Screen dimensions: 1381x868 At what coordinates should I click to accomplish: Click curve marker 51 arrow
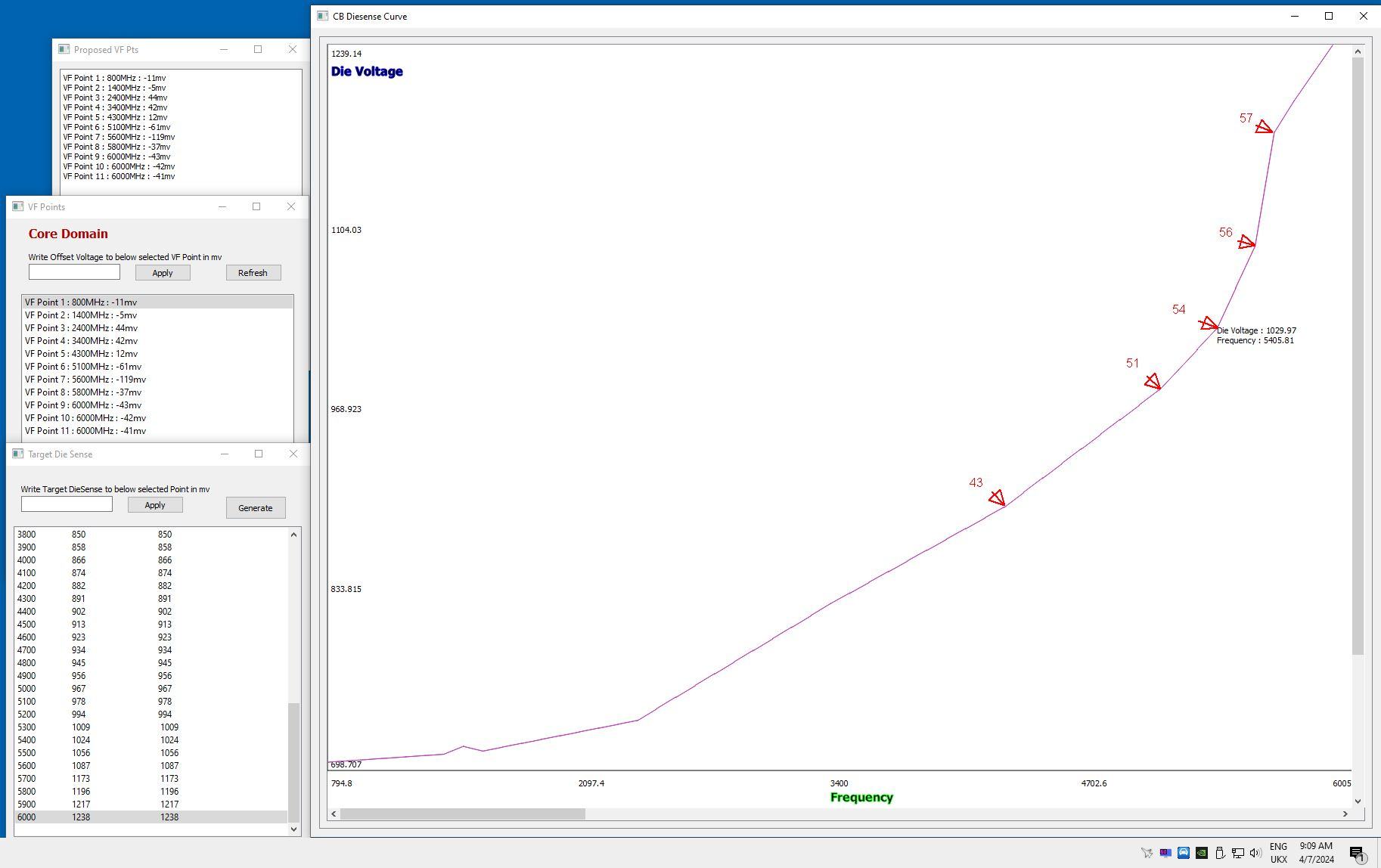click(1153, 381)
